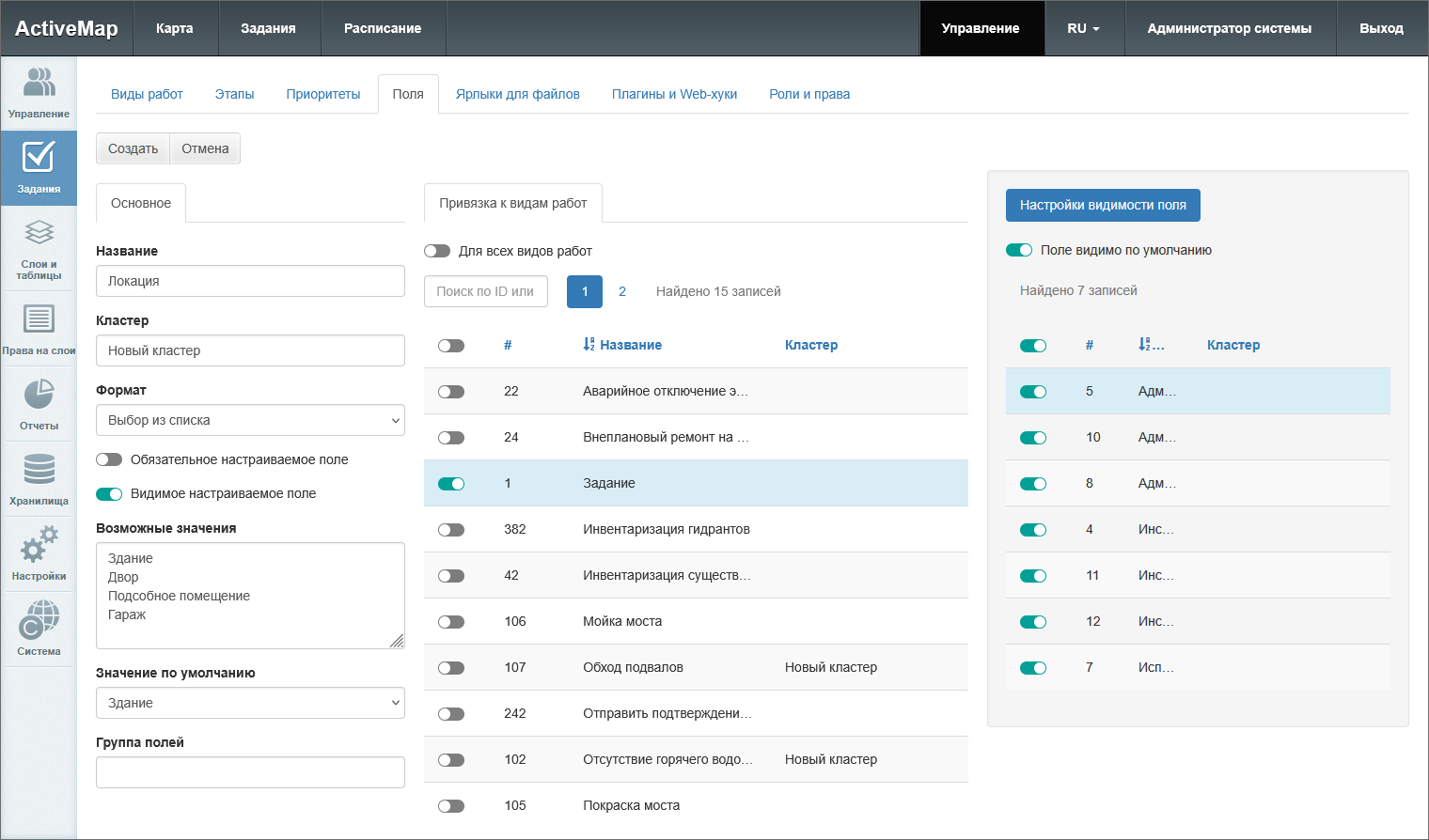Open the Значение по умолчанию dropdown
The height and width of the screenshot is (840, 1429).
(x=250, y=703)
